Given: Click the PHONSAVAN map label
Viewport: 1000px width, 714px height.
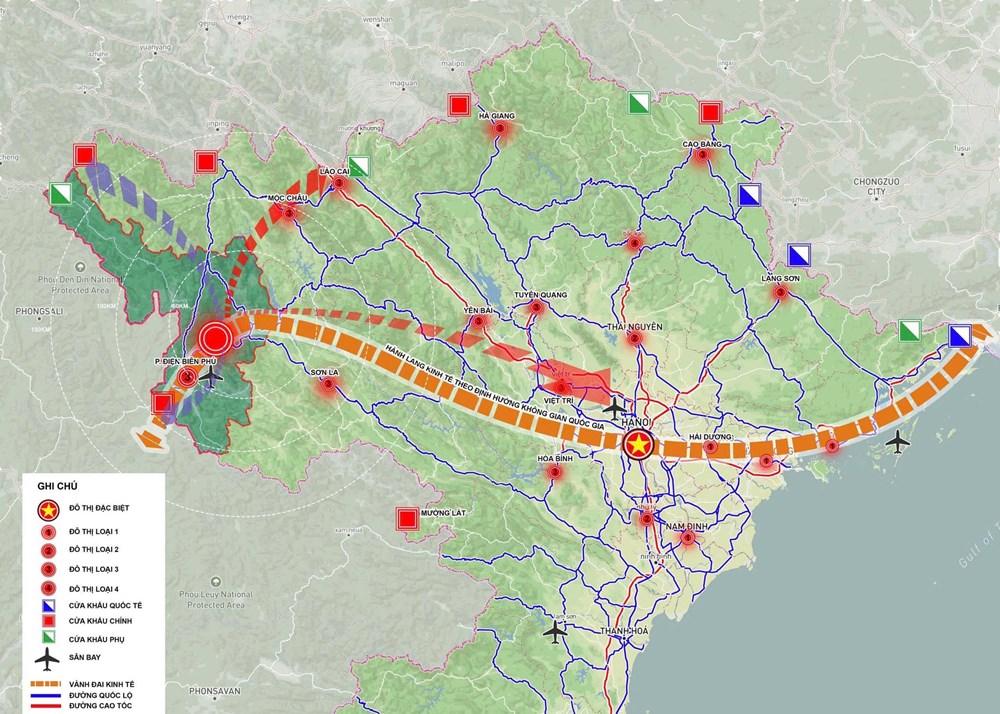Looking at the screenshot, I should pos(215,691).
